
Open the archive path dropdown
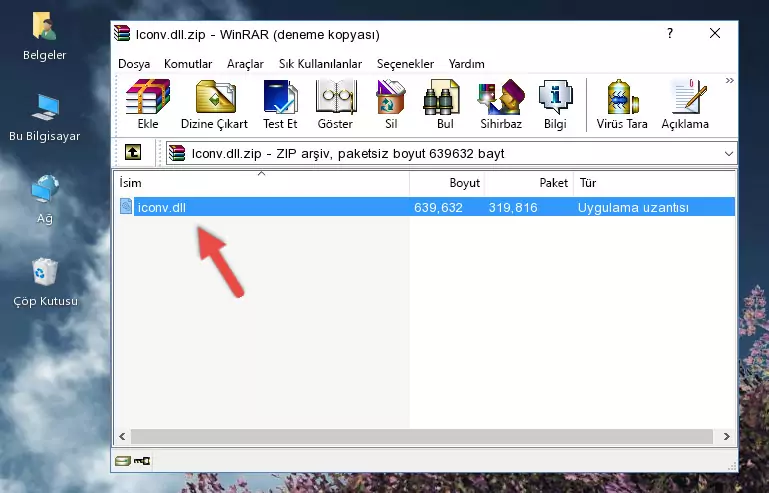(728, 154)
